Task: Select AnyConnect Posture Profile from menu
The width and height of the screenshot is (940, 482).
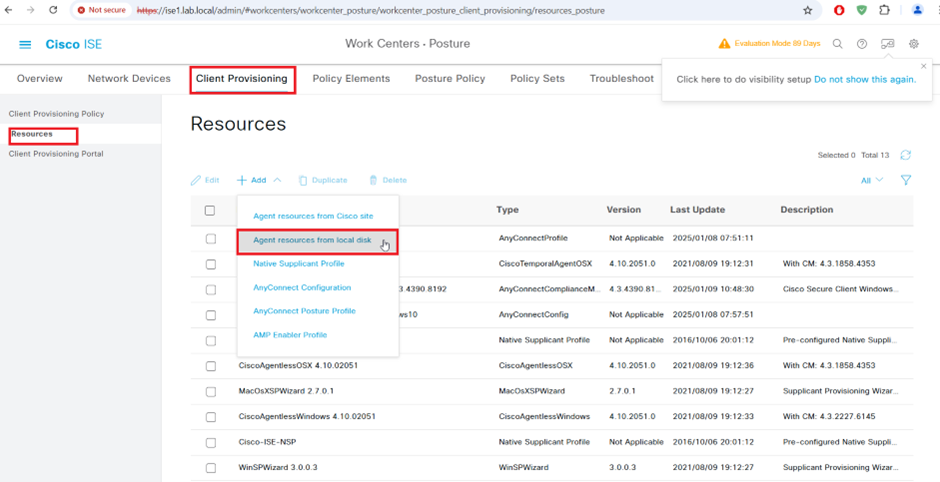Action: click(x=304, y=311)
